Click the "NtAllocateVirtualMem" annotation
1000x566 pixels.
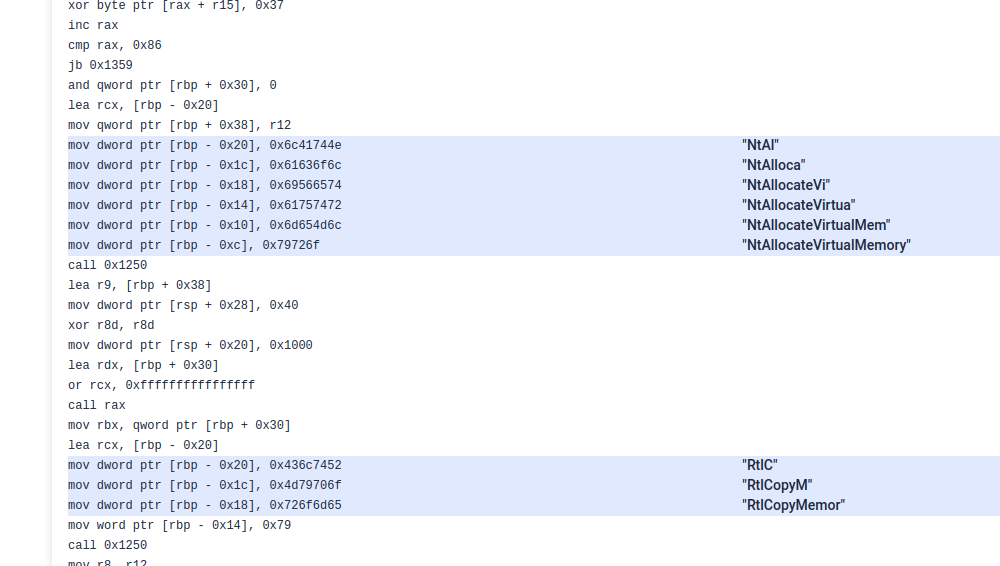[816, 225]
